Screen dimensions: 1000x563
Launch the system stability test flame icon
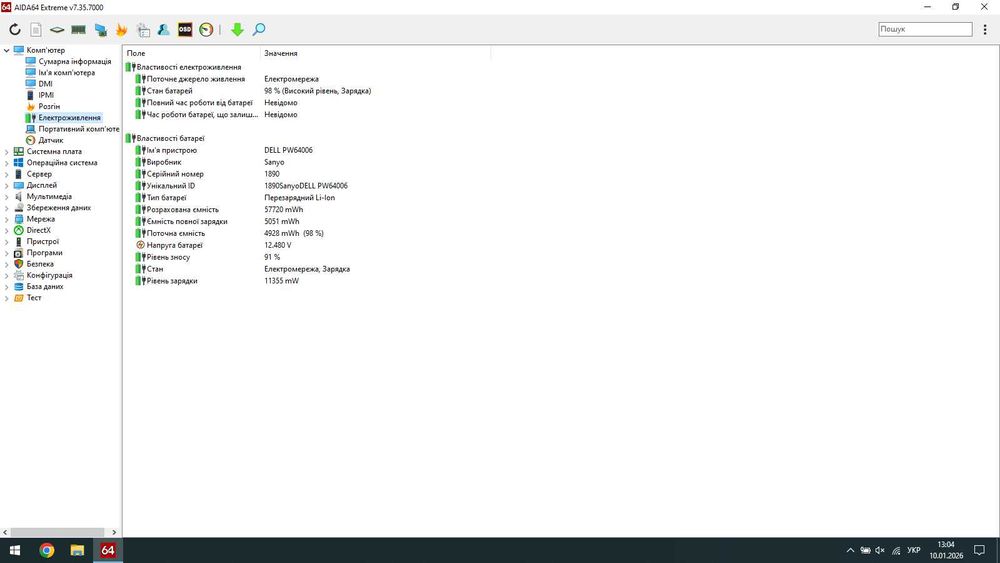(121, 29)
